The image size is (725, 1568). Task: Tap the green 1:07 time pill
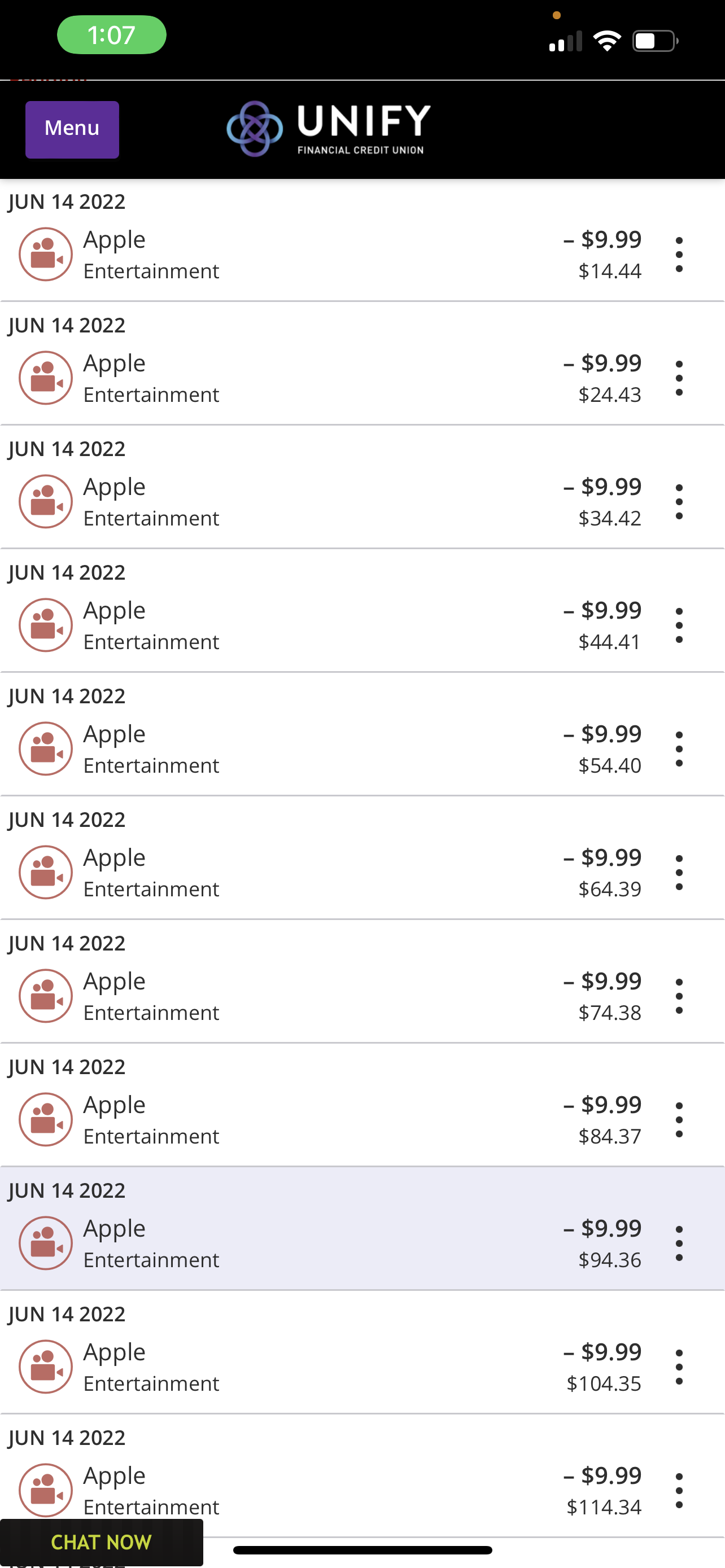pos(111,34)
